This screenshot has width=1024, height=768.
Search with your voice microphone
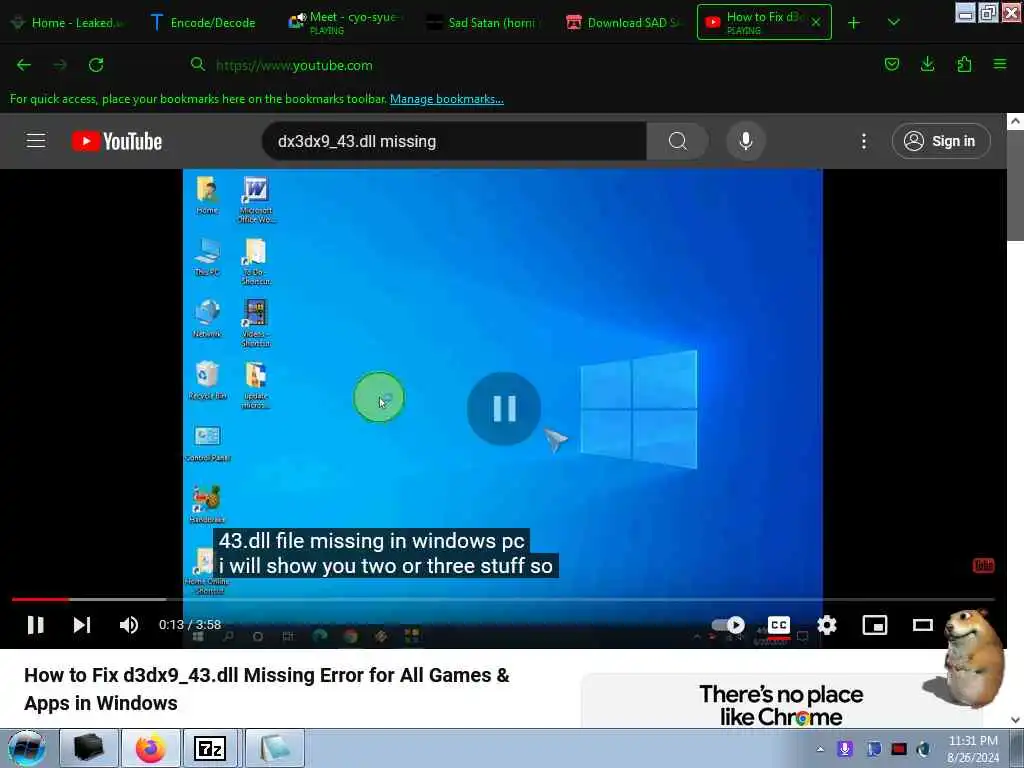[746, 141]
